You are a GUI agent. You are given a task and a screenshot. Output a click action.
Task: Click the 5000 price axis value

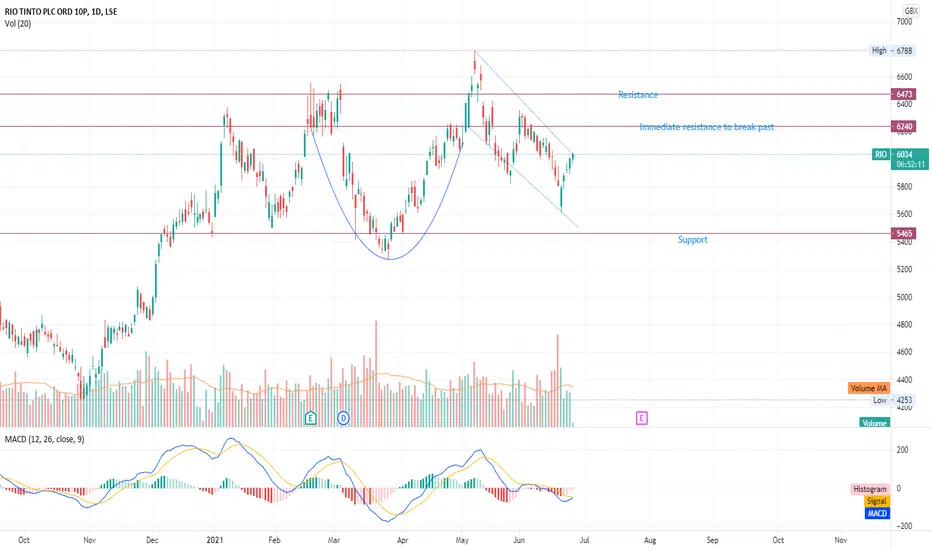[904, 297]
